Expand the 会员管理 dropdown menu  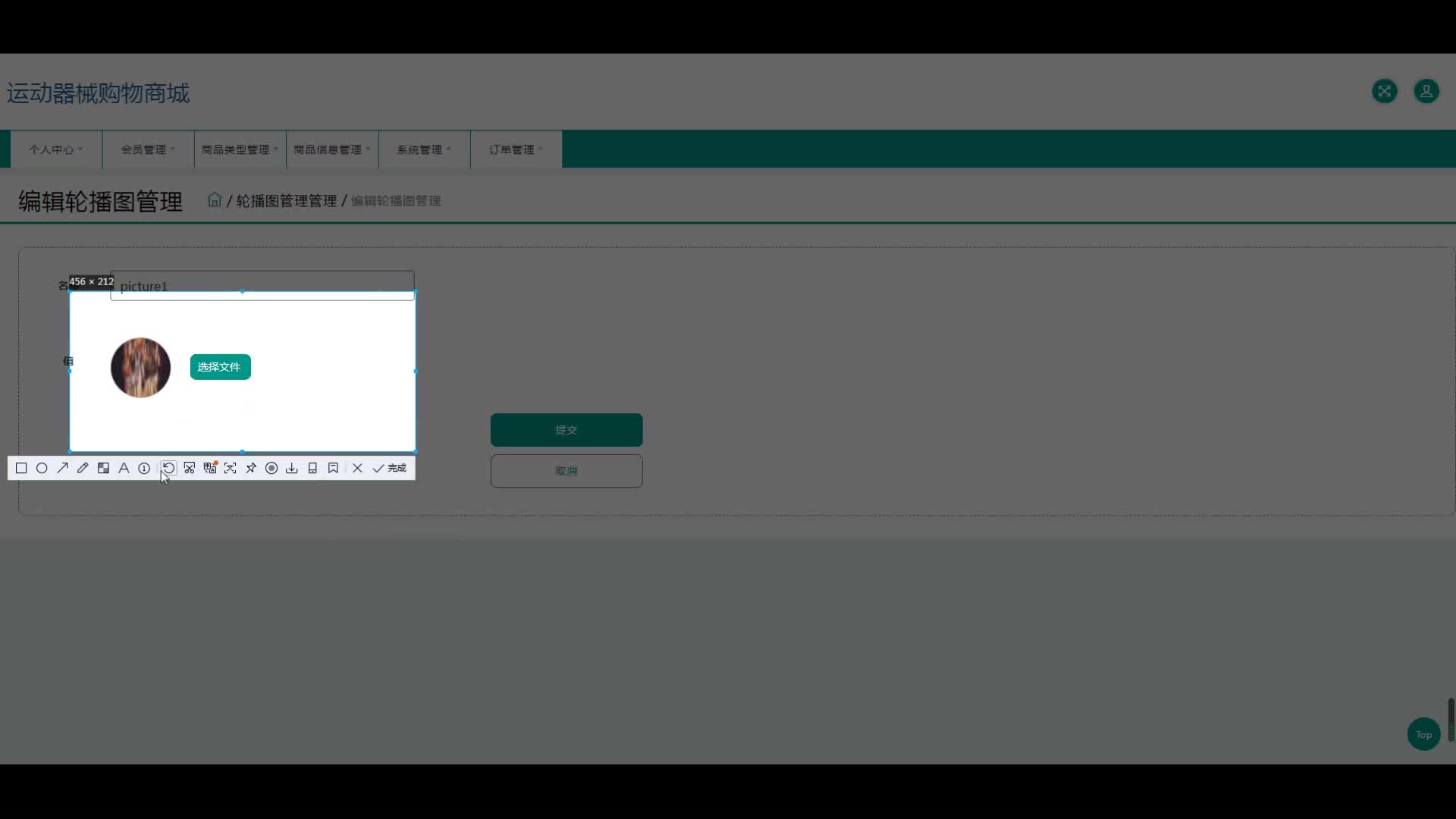pos(148,149)
